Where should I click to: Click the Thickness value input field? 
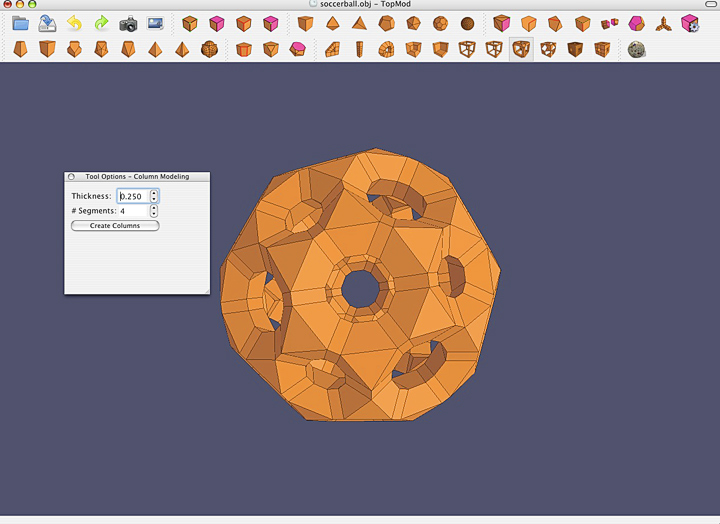tap(132, 196)
